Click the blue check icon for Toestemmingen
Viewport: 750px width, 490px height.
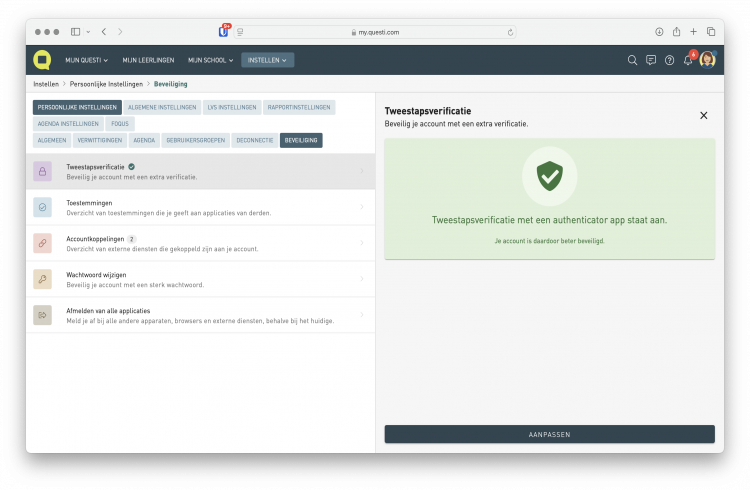coord(43,207)
